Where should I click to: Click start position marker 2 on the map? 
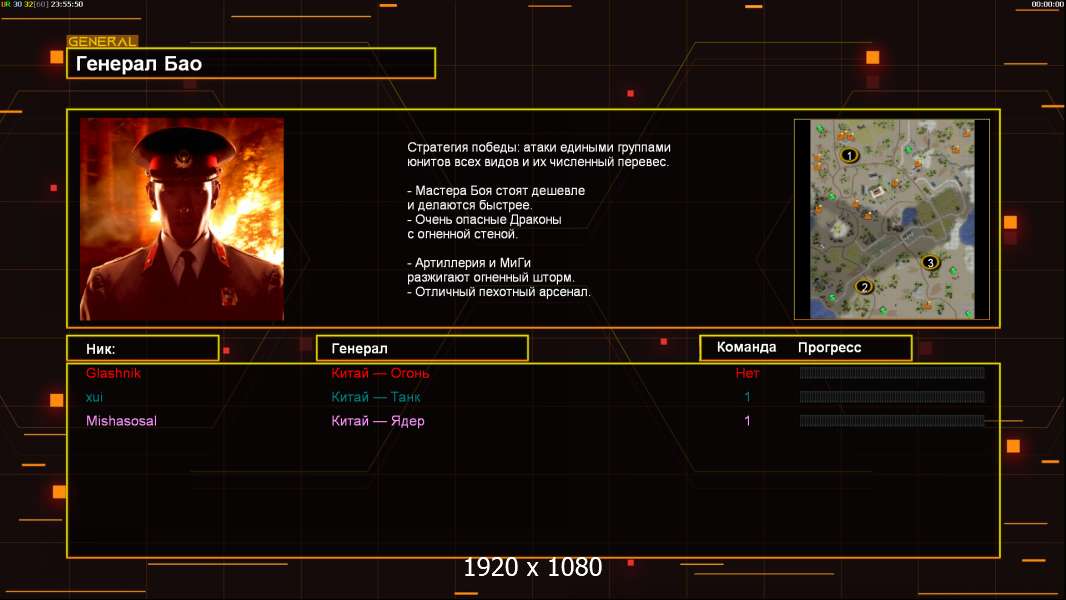pos(864,287)
